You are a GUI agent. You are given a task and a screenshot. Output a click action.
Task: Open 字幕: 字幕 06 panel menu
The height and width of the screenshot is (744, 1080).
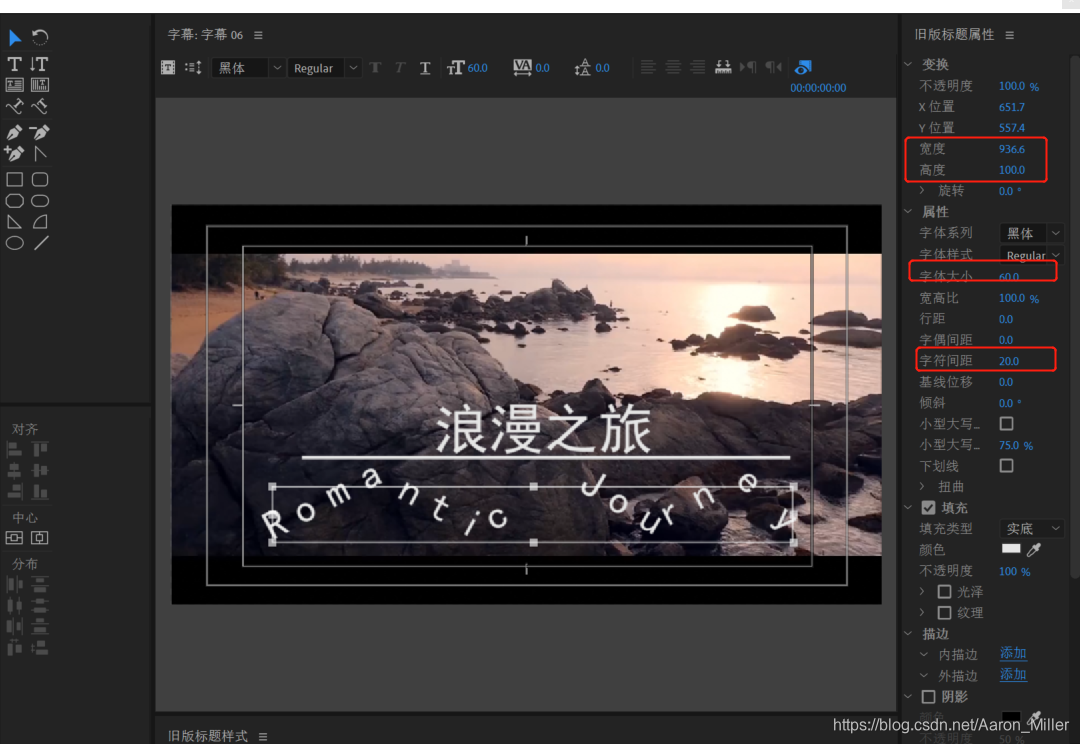tap(258, 35)
